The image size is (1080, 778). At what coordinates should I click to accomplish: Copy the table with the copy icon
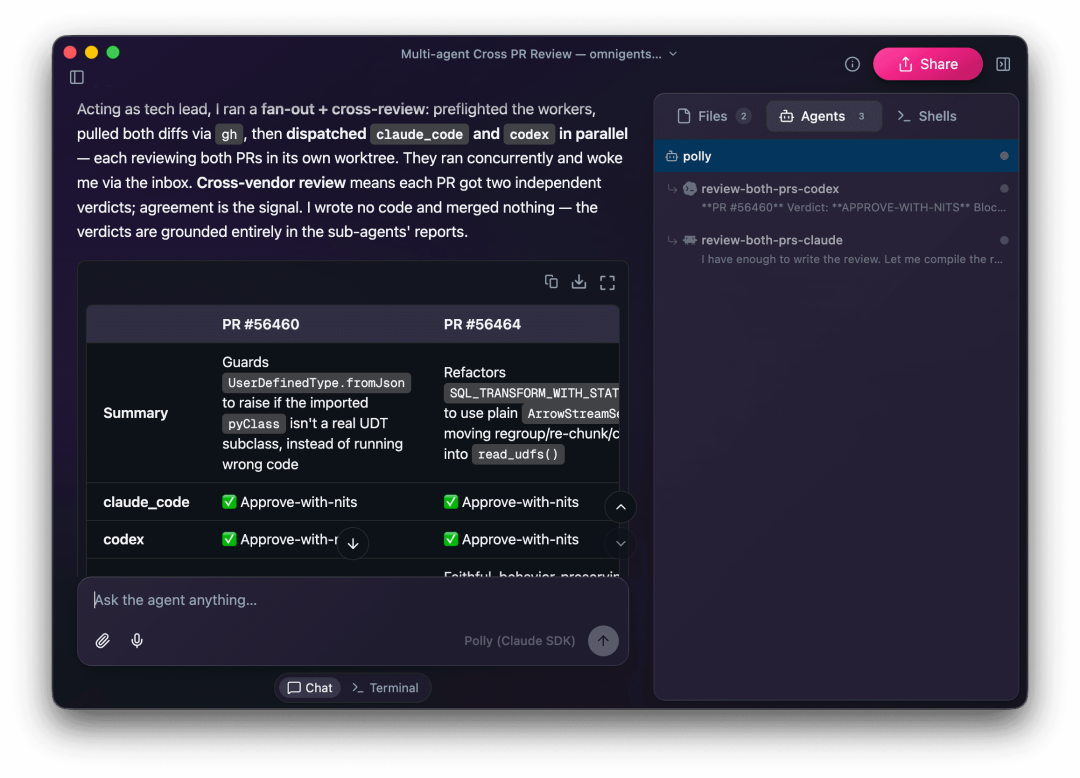pyautogui.click(x=551, y=282)
